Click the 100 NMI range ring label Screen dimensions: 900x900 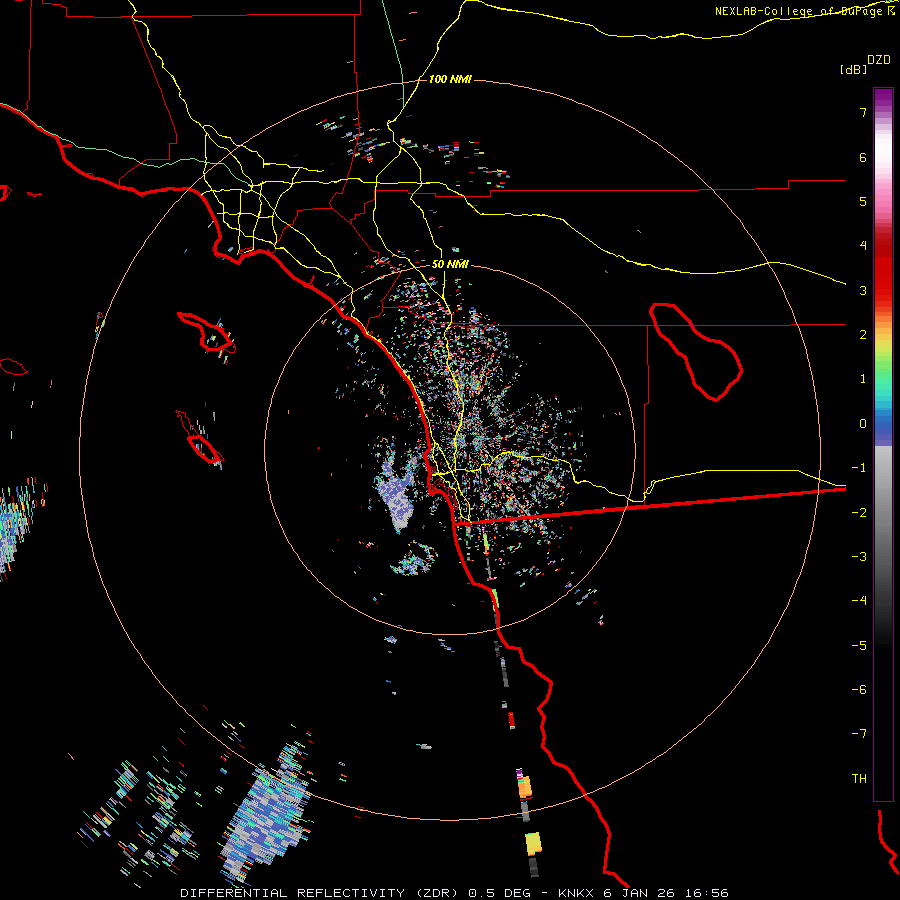coord(450,79)
